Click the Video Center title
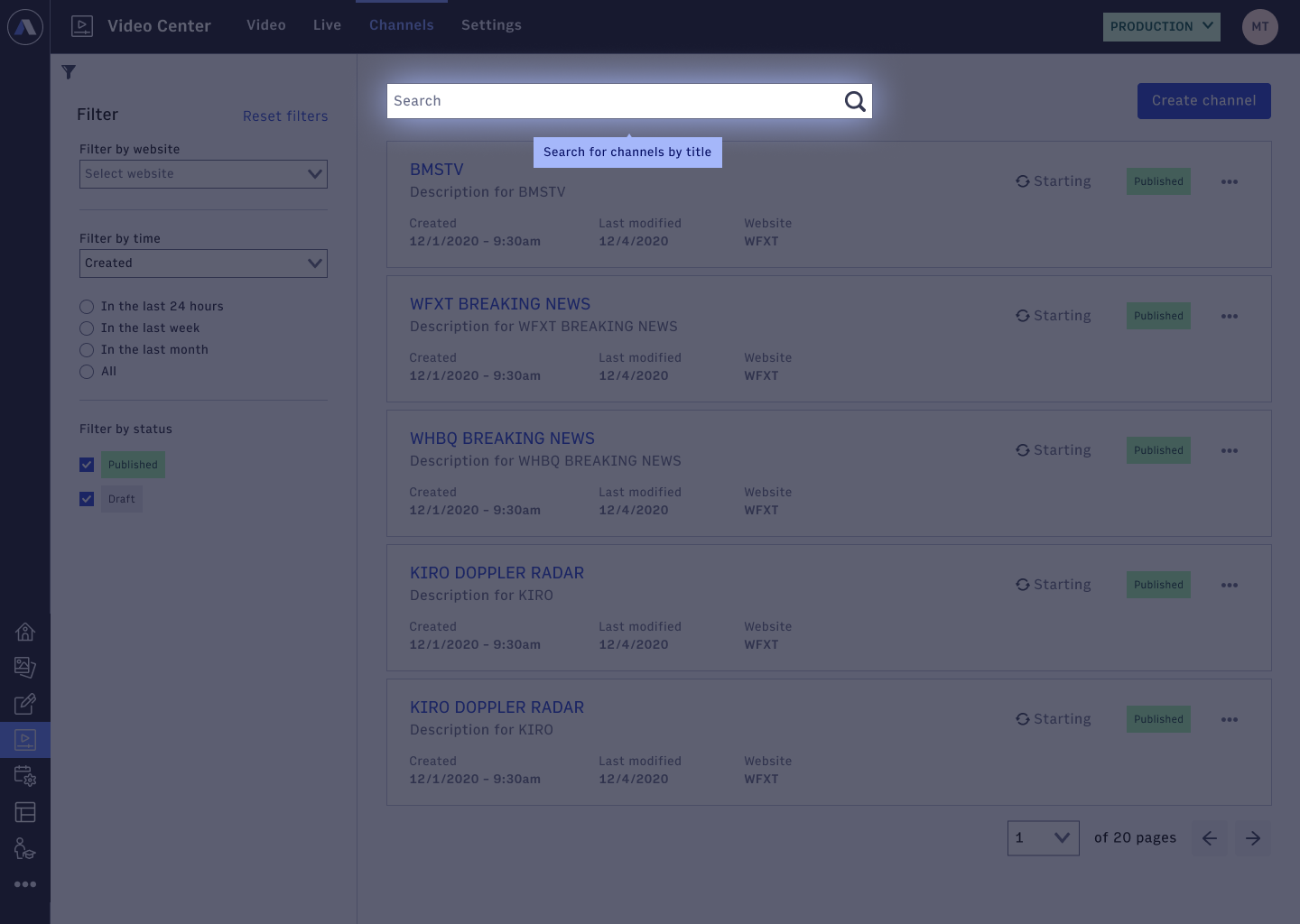The width and height of the screenshot is (1300, 924). pyautogui.click(x=159, y=26)
